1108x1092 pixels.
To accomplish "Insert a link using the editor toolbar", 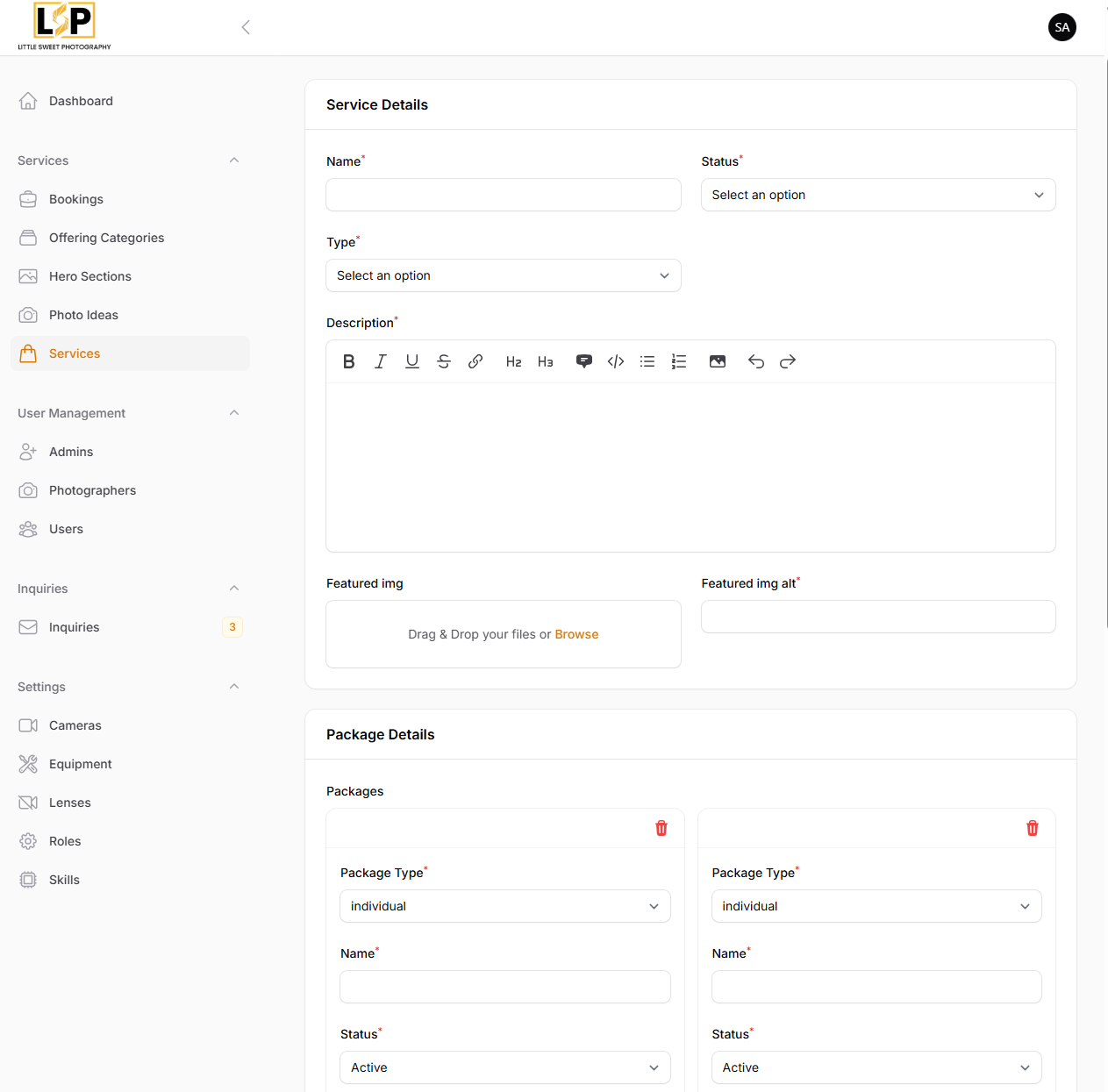I will coord(475,361).
